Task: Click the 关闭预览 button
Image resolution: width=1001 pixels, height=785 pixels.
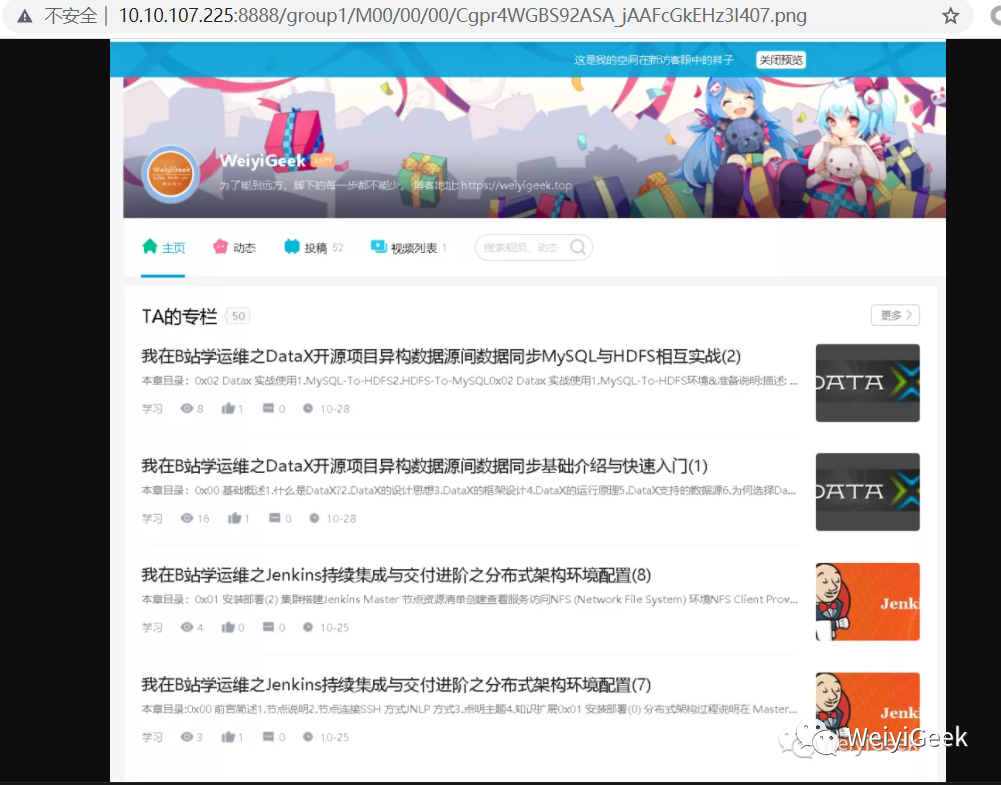Action: [x=781, y=60]
